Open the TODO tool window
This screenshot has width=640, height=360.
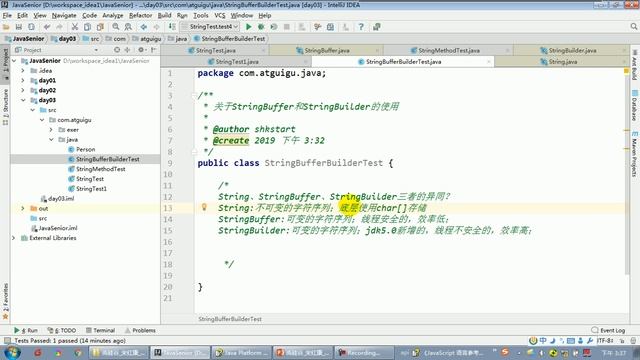62,330
